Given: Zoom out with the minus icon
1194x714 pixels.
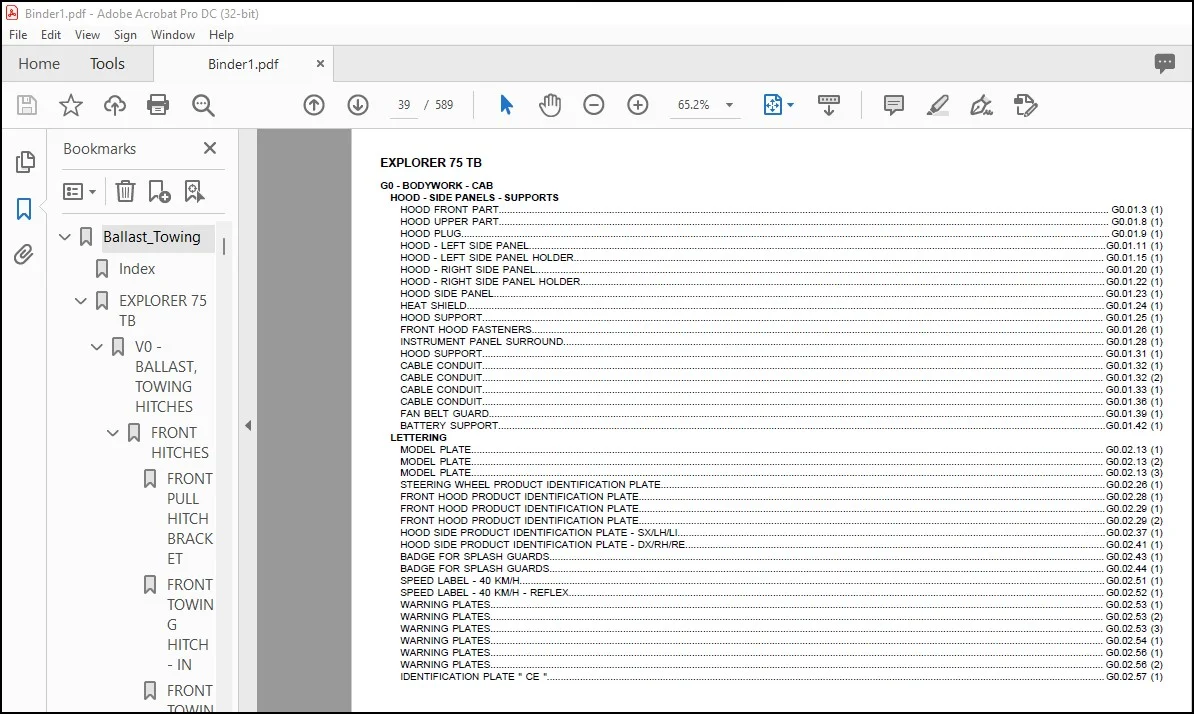Looking at the screenshot, I should tap(594, 105).
